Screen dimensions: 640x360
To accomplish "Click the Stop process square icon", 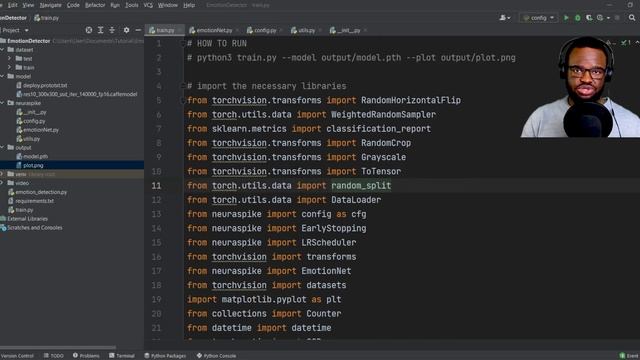I will point(617,18).
